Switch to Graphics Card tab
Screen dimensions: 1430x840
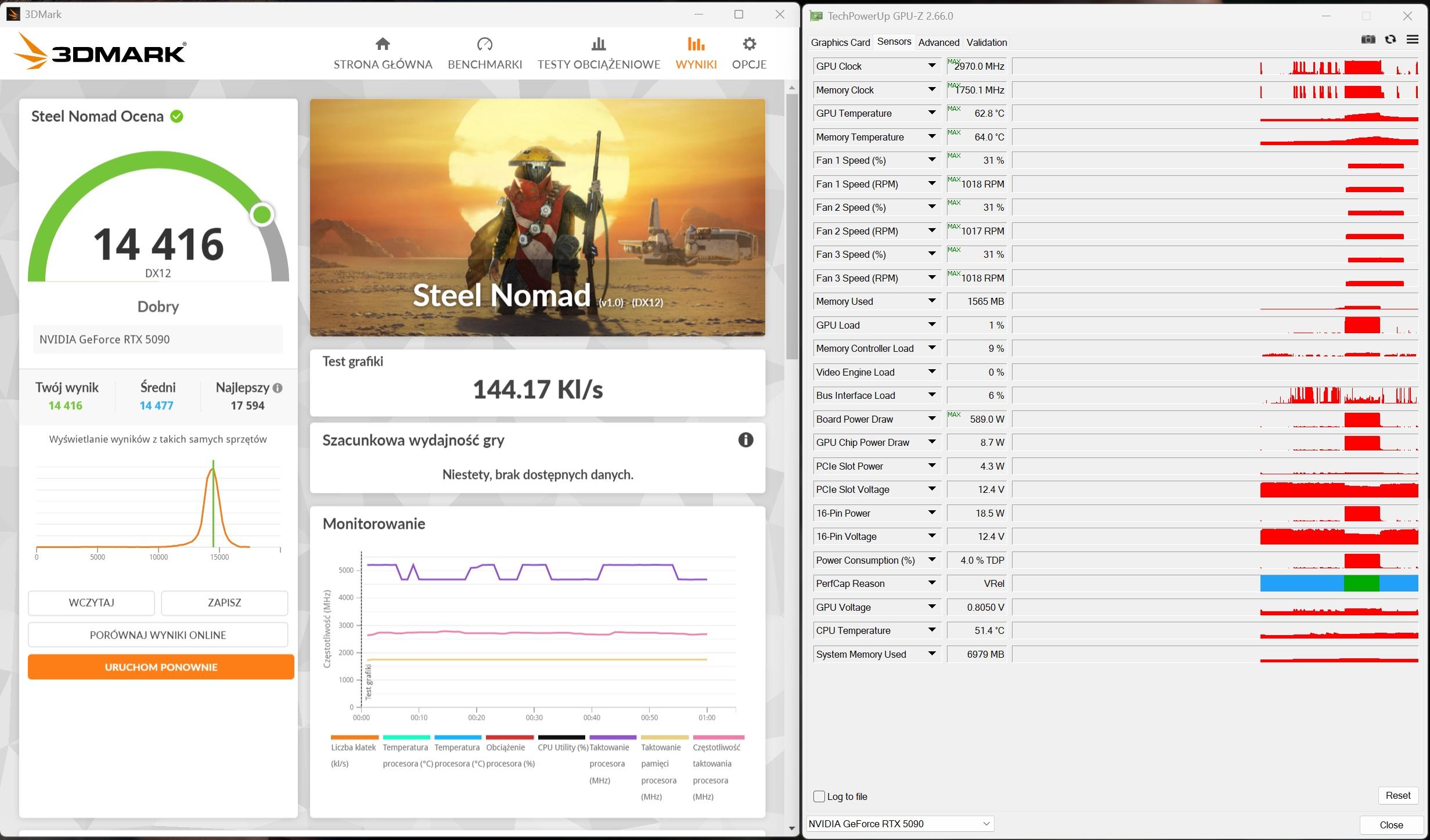(x=840, y=42)
